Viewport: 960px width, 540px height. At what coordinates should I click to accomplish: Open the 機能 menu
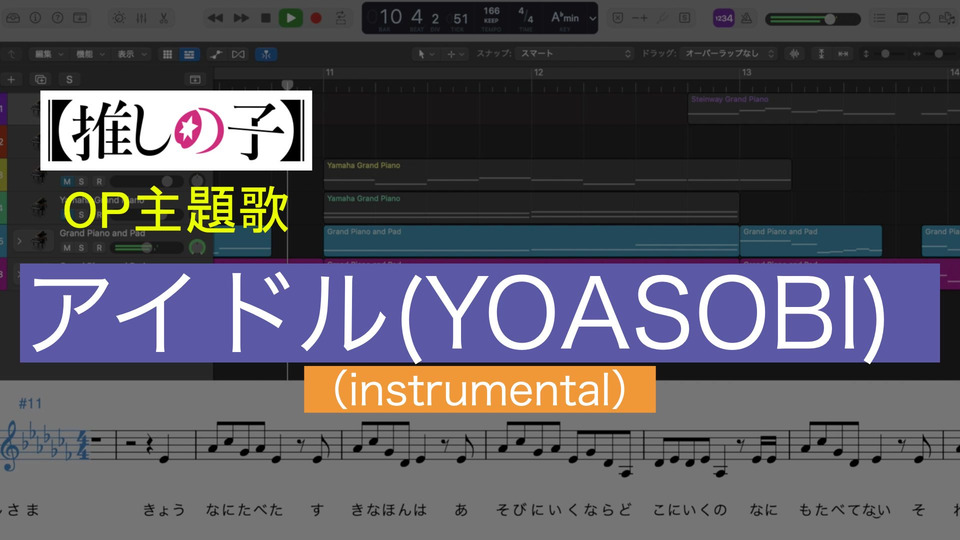click(89, 54)
